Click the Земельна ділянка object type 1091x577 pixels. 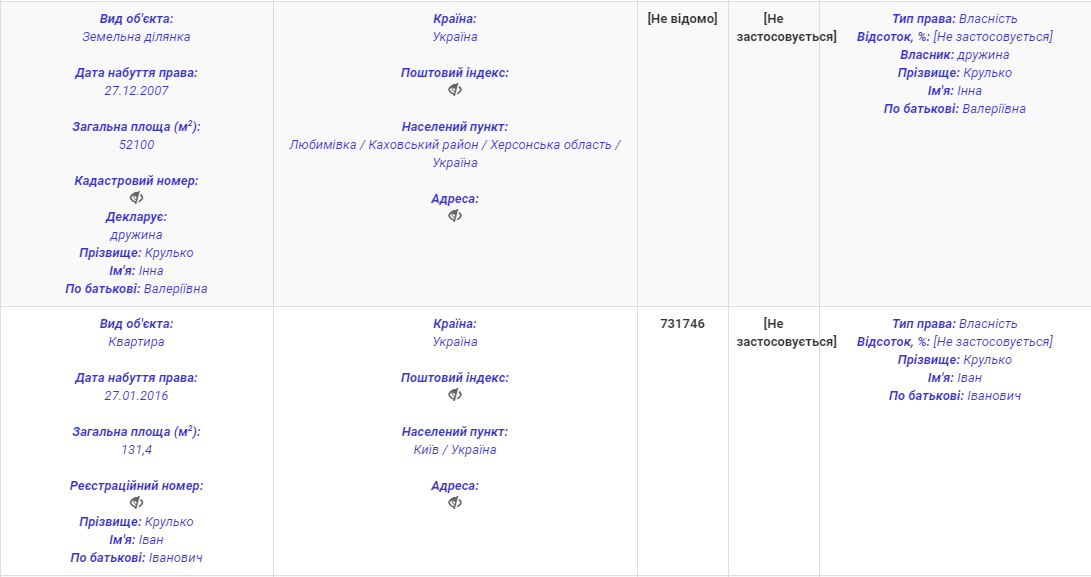pyautogui.click(x=136, y=37)
